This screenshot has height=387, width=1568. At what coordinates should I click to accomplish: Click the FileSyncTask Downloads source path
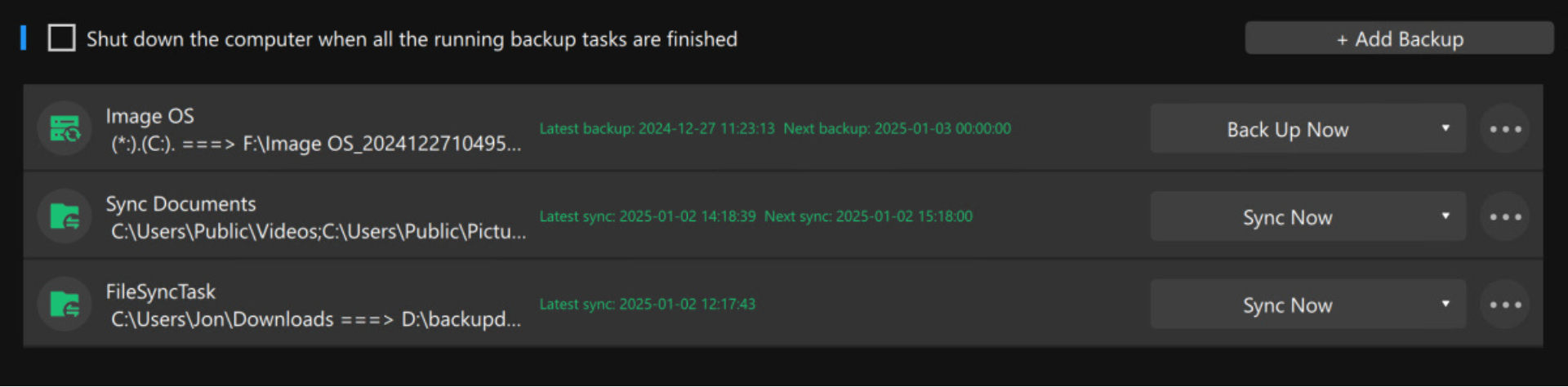pos(222,319)
